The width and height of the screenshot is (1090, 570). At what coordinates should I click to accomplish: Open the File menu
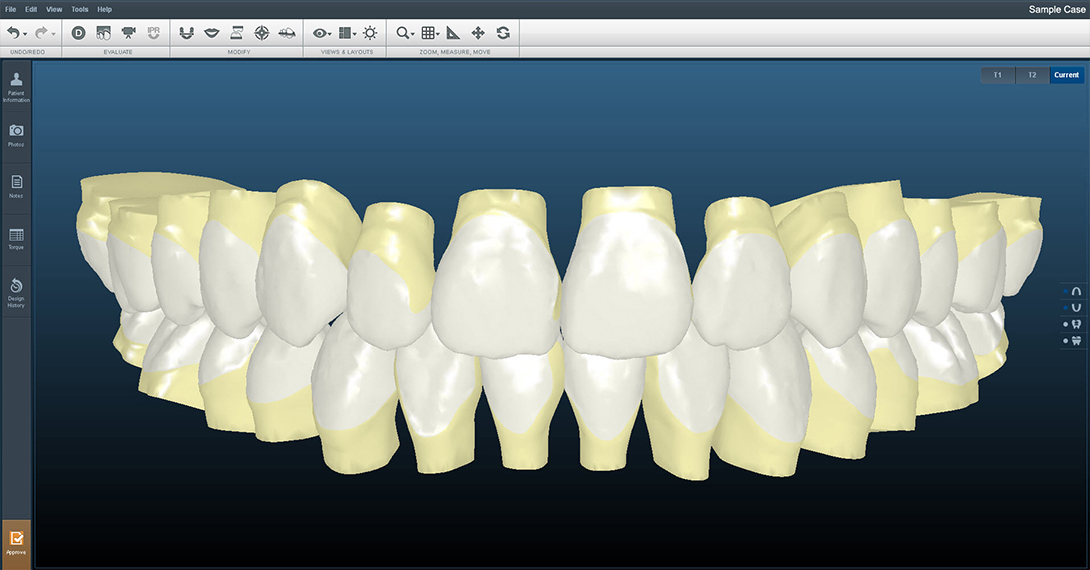click(10, 9)
